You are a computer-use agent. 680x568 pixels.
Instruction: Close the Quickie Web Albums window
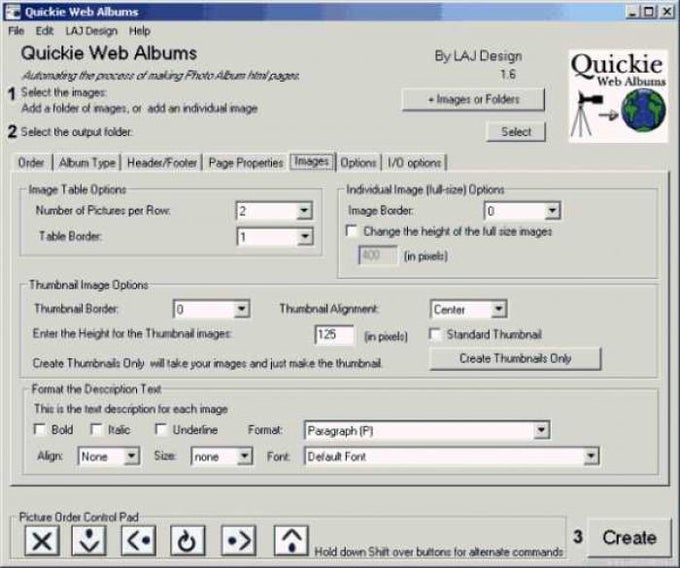click(667, 12)
